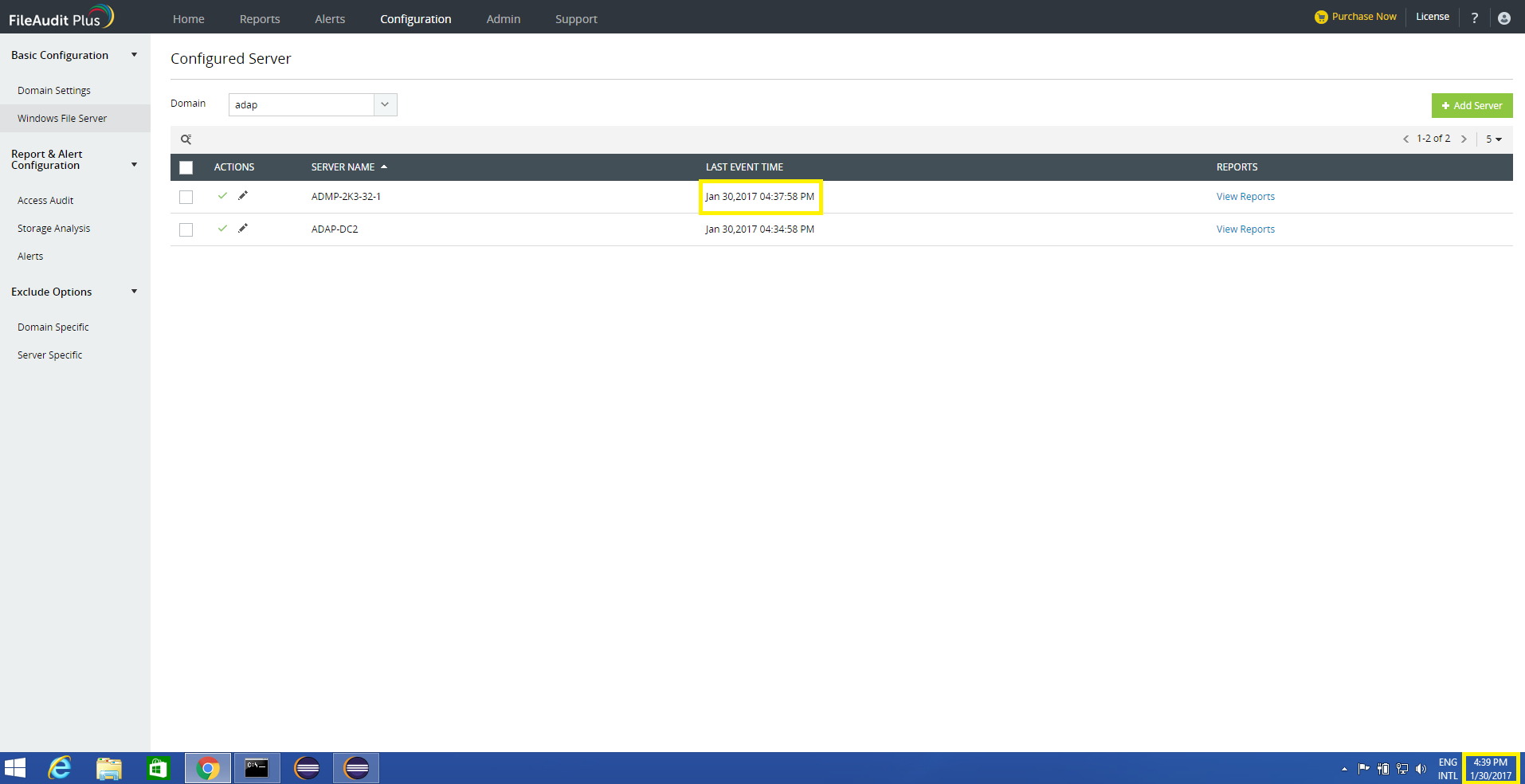Open the Support tab
This screenshot has height=784, width=1525.
click(576, 19)
